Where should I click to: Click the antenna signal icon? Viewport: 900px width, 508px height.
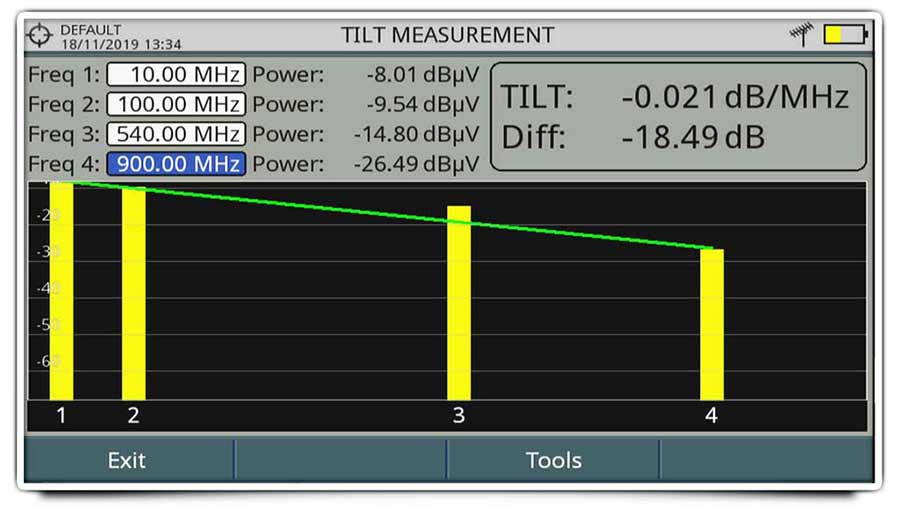coord(801,35)
